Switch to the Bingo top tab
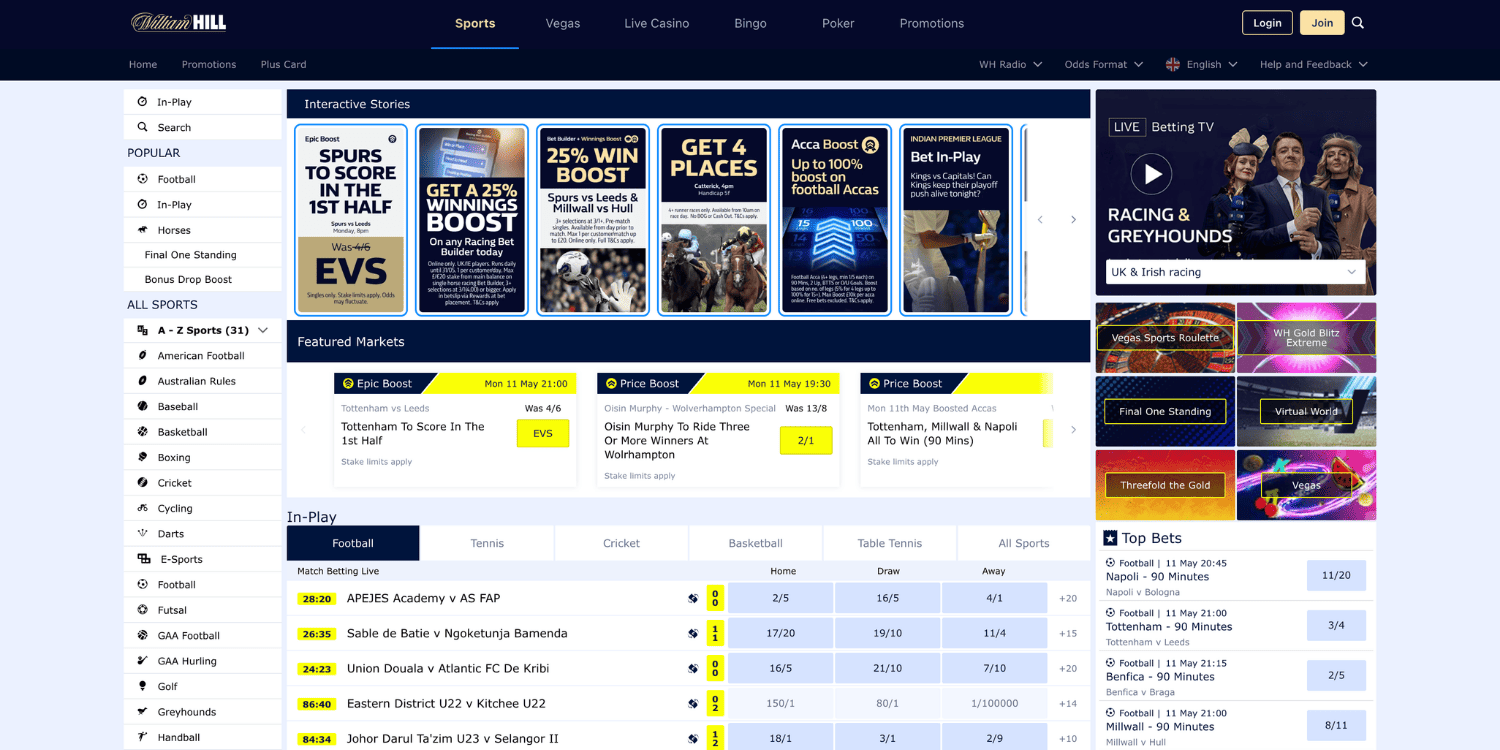The height and width of the screenshot is (750, 1500). click(750, 23)
